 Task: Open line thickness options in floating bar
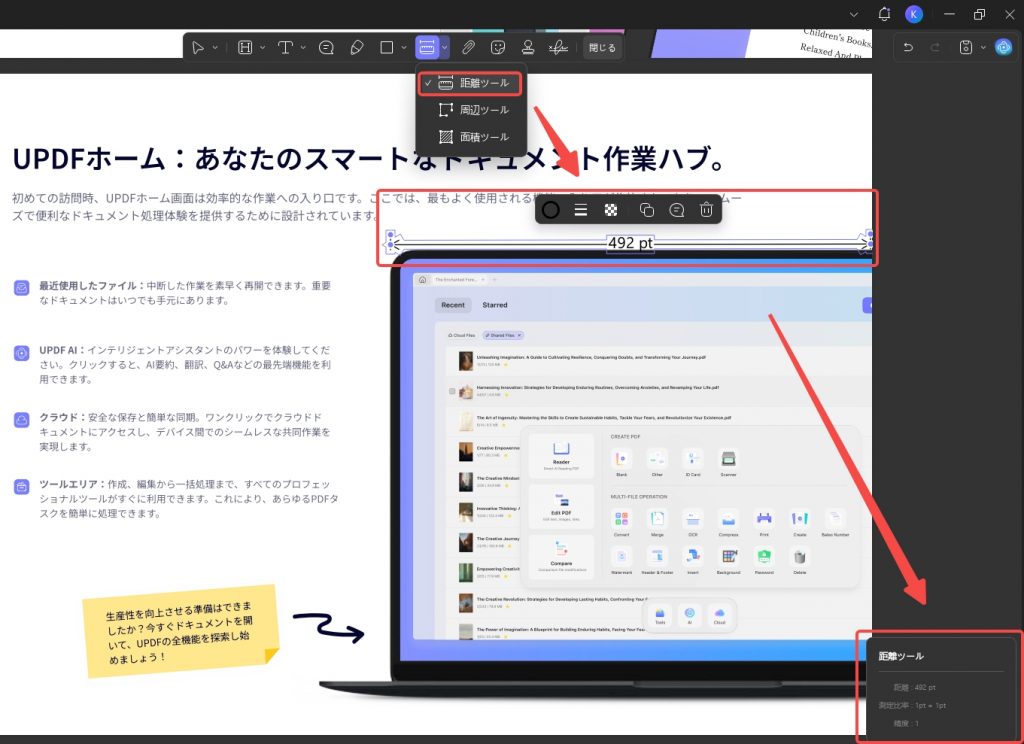tap(581, 210)
